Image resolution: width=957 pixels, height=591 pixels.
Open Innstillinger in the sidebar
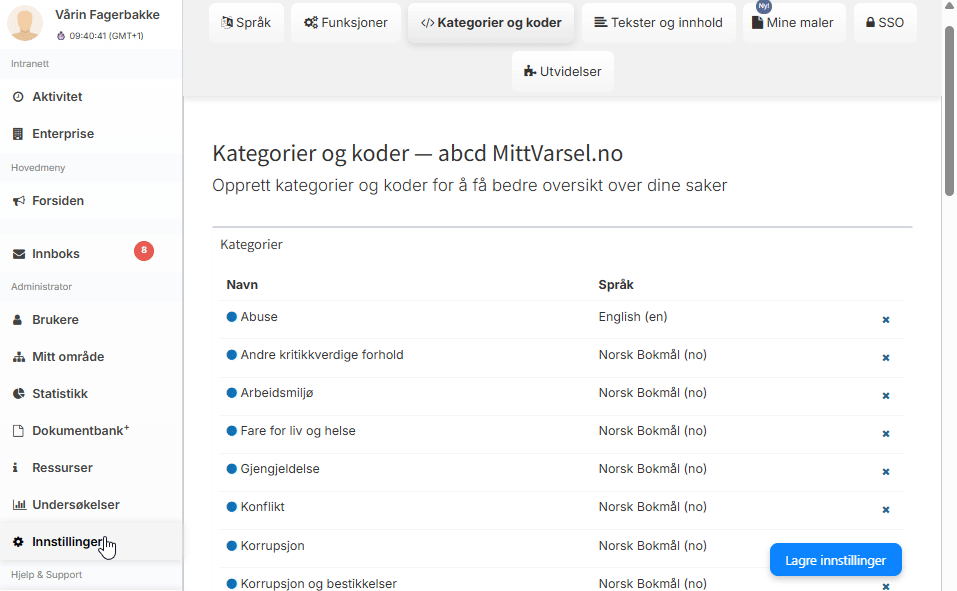click(x=67, y=542)
